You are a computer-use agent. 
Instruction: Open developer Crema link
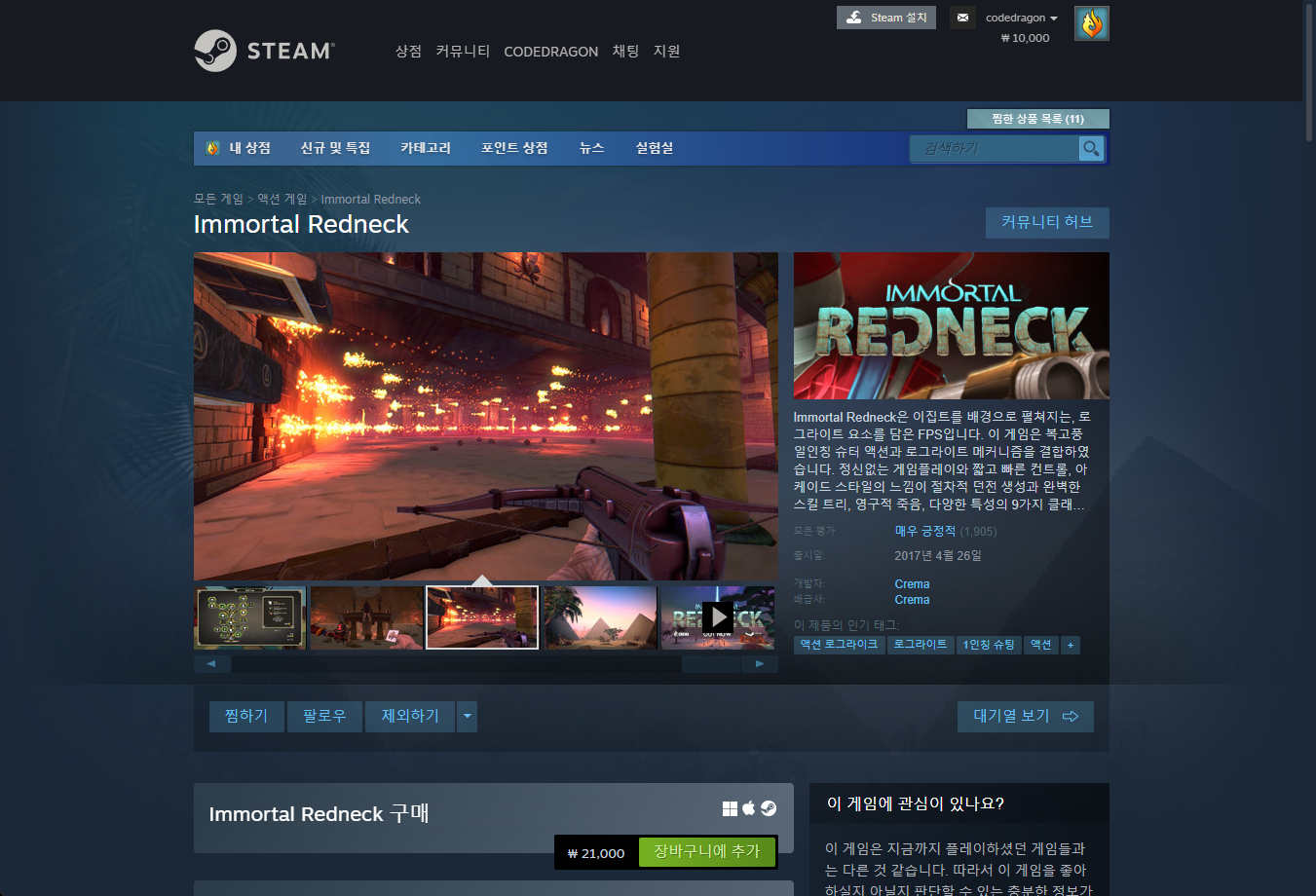912,584
